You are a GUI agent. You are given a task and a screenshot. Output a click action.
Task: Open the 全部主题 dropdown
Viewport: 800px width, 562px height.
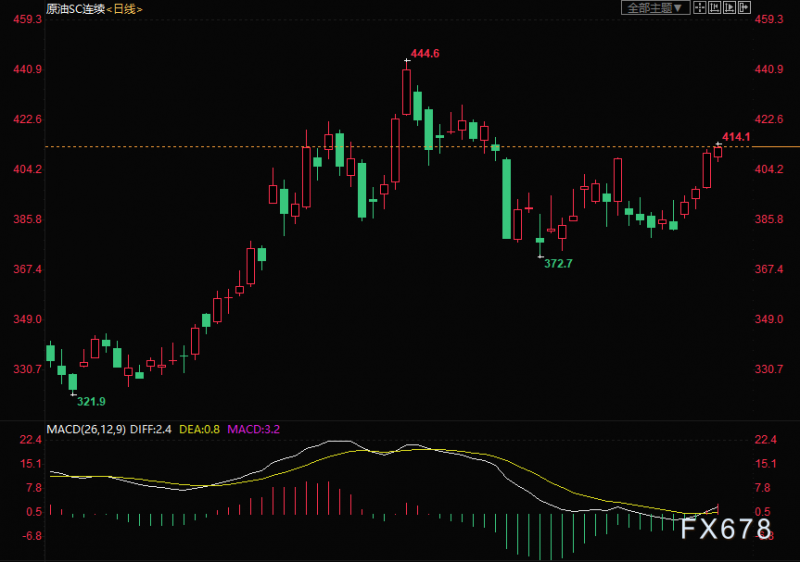655,8
